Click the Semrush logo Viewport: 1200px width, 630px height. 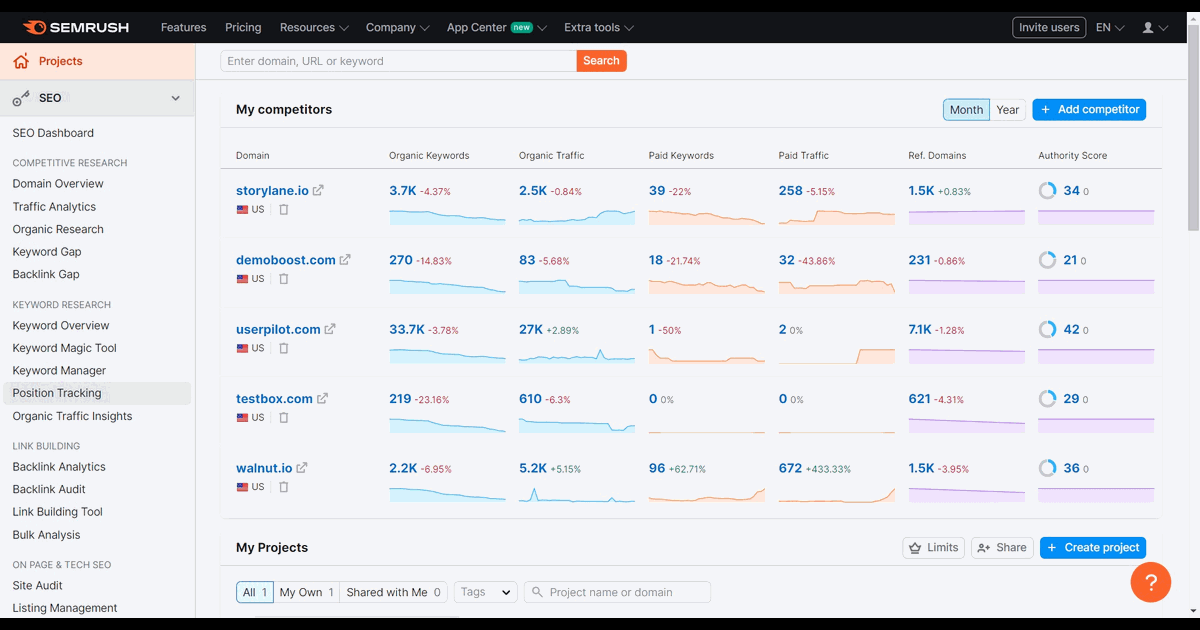(x=76, y=28)
